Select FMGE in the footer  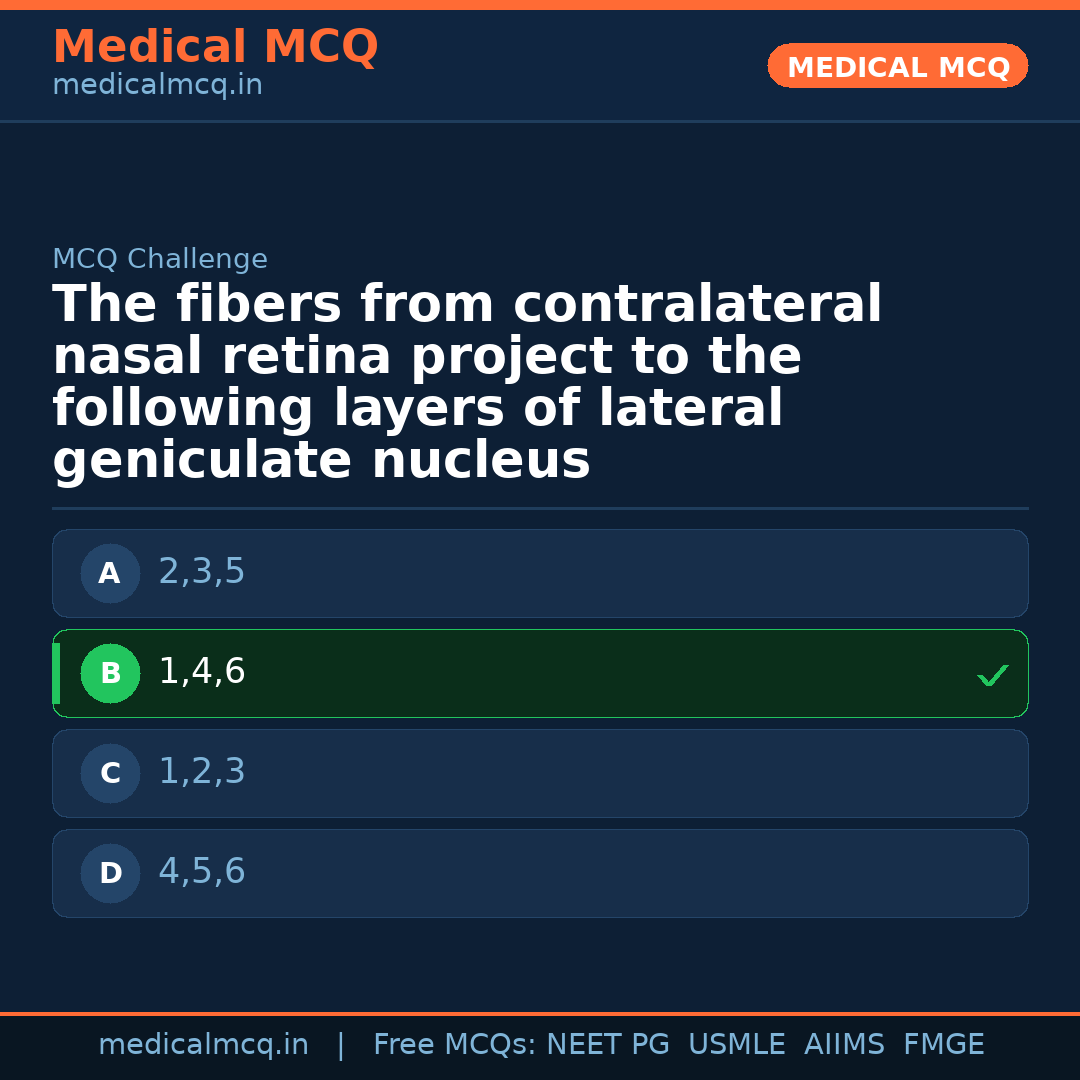coord(944,1045)
